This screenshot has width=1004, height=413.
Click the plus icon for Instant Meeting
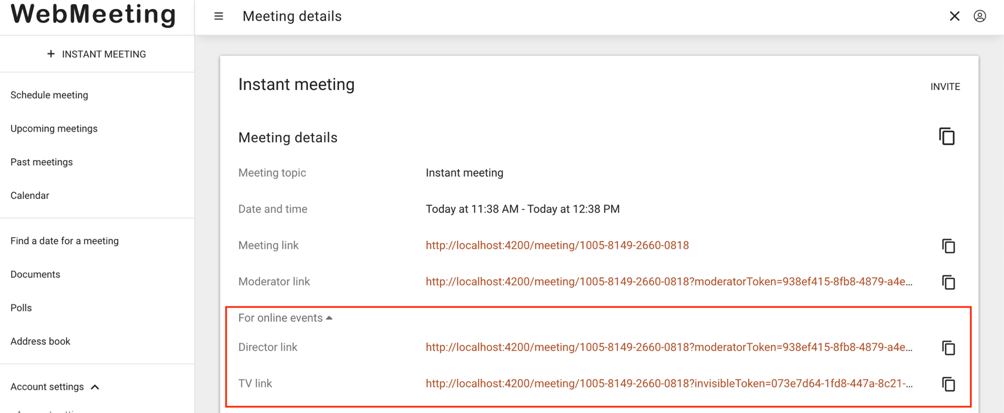51,54
